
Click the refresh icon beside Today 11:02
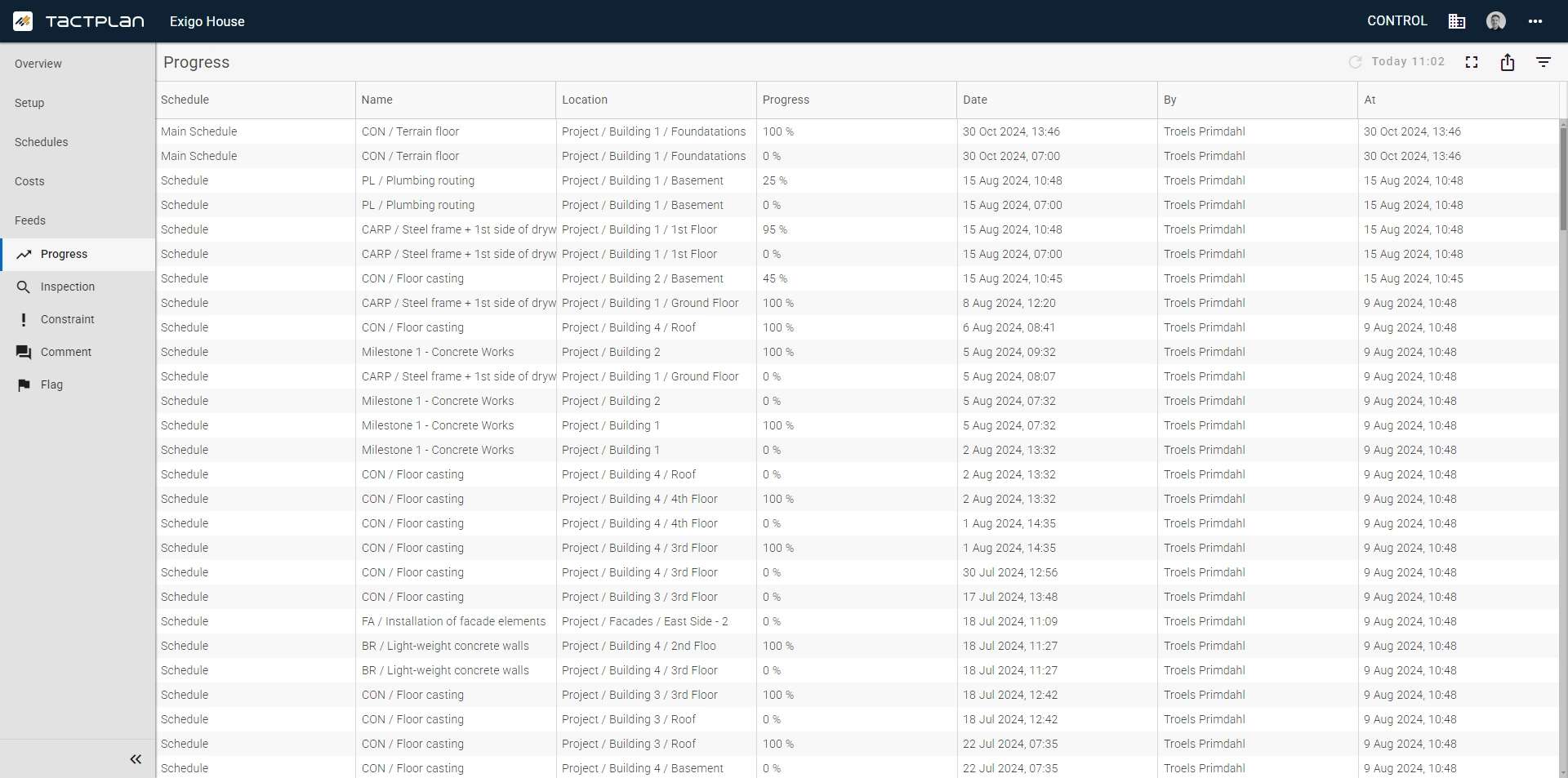pos(1356,62)
